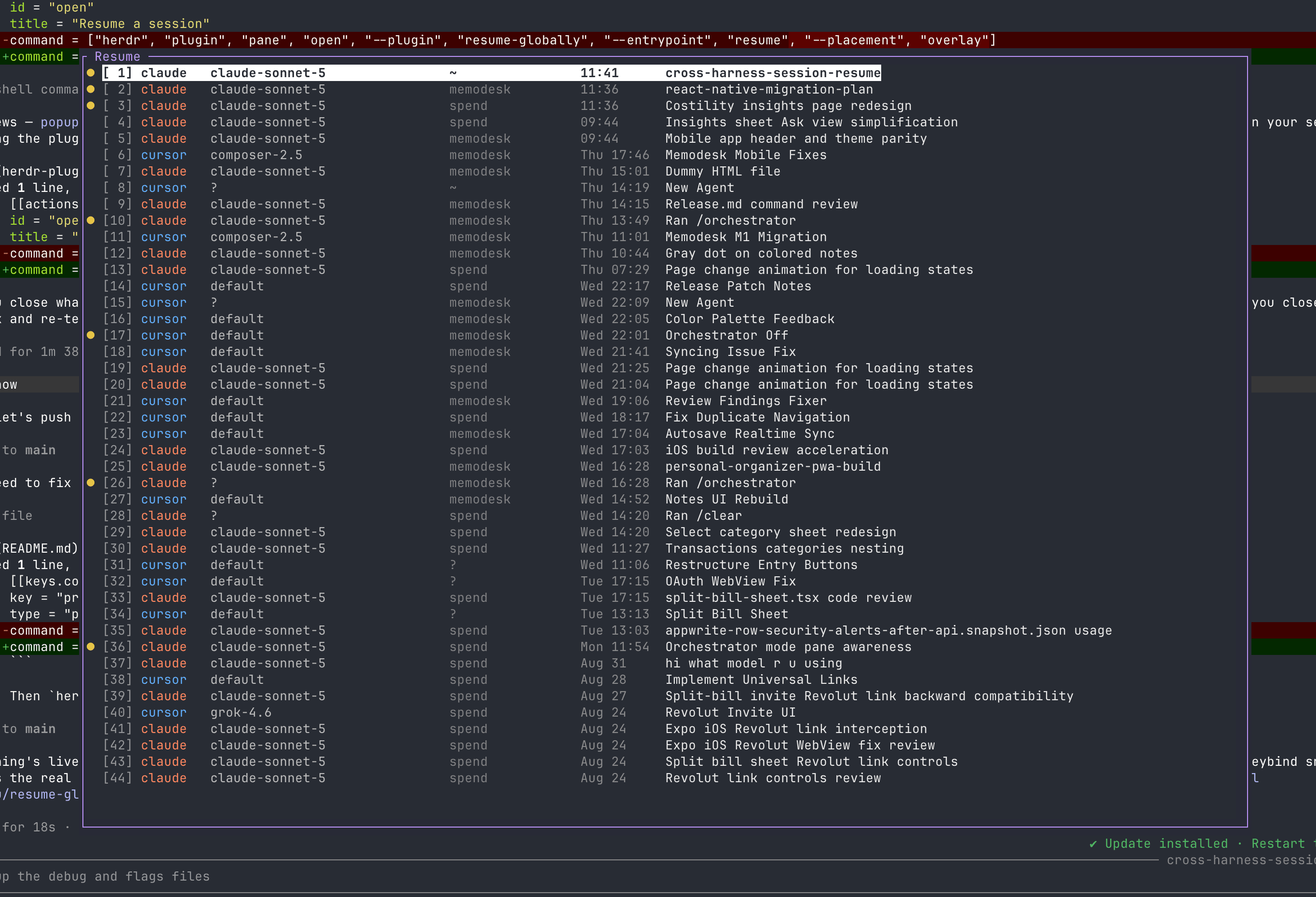Open 'Expo iOS Revolut WebView fix review' session

click(x=519, y=746)
